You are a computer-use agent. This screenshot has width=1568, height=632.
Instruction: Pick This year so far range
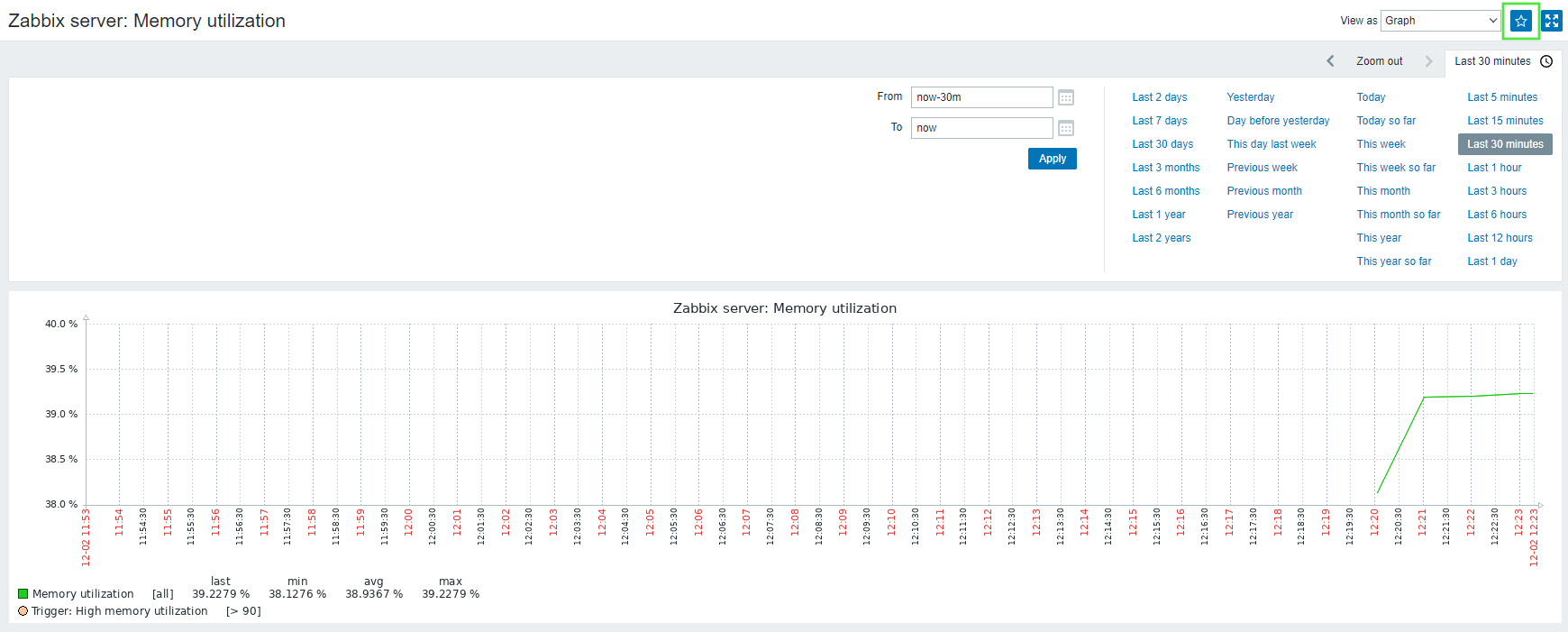1394,261
